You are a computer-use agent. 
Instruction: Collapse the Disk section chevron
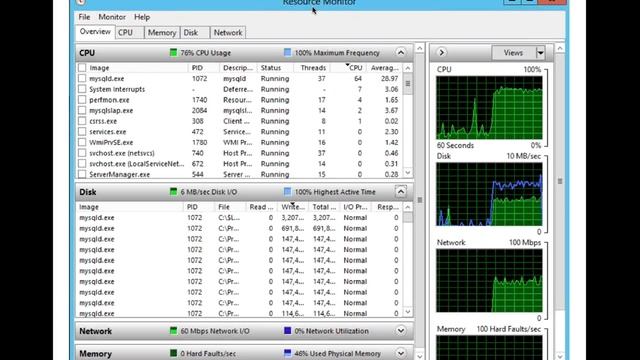pyautogui.click(x=401, y=192)
